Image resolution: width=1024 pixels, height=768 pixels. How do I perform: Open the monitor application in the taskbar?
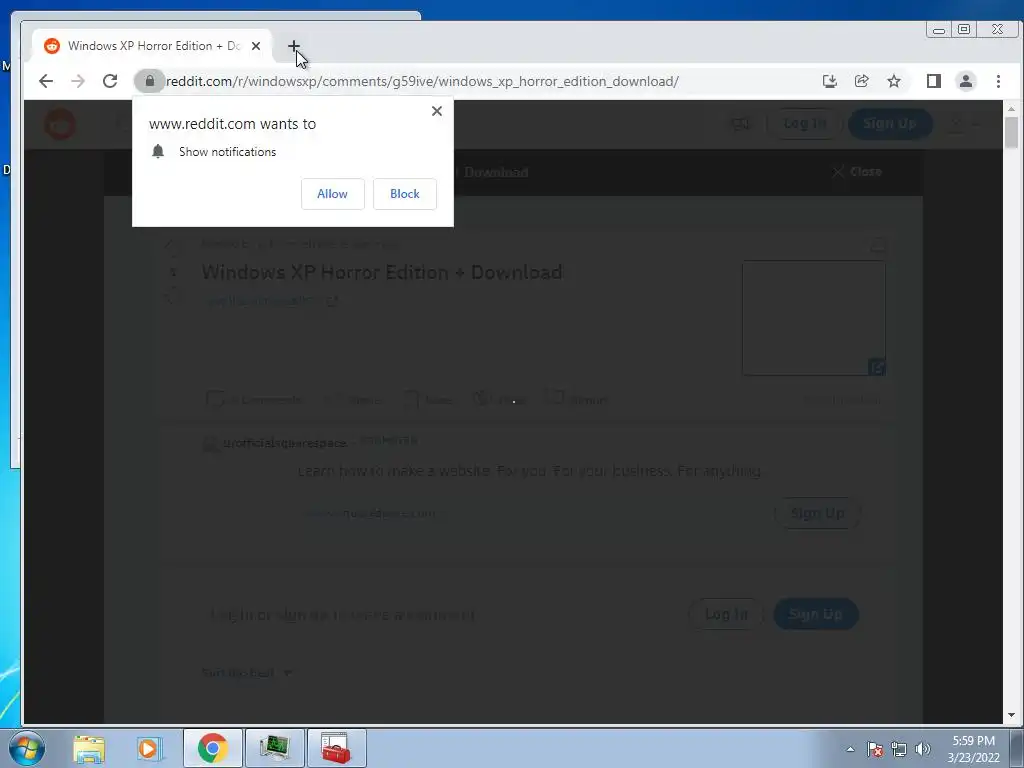pyautogui.click(x=274, y=748)
